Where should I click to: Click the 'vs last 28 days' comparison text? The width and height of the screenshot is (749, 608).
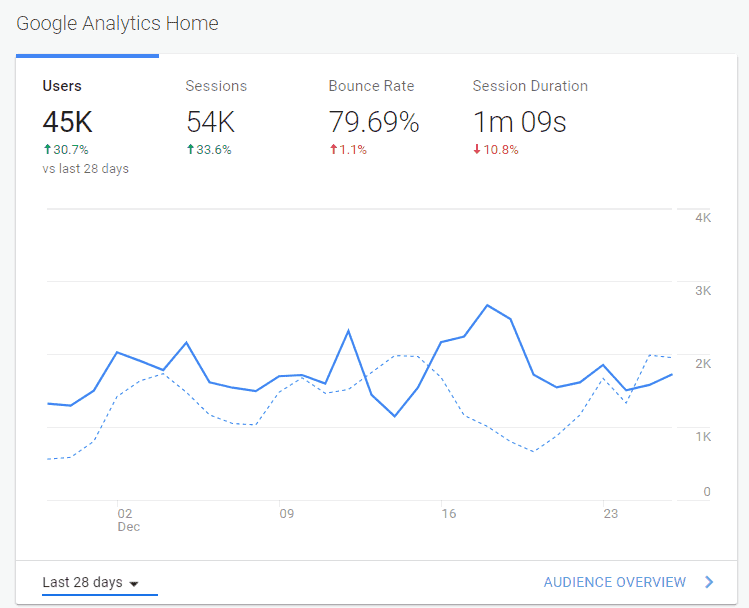pyautogui.click(x=86, y=169)
